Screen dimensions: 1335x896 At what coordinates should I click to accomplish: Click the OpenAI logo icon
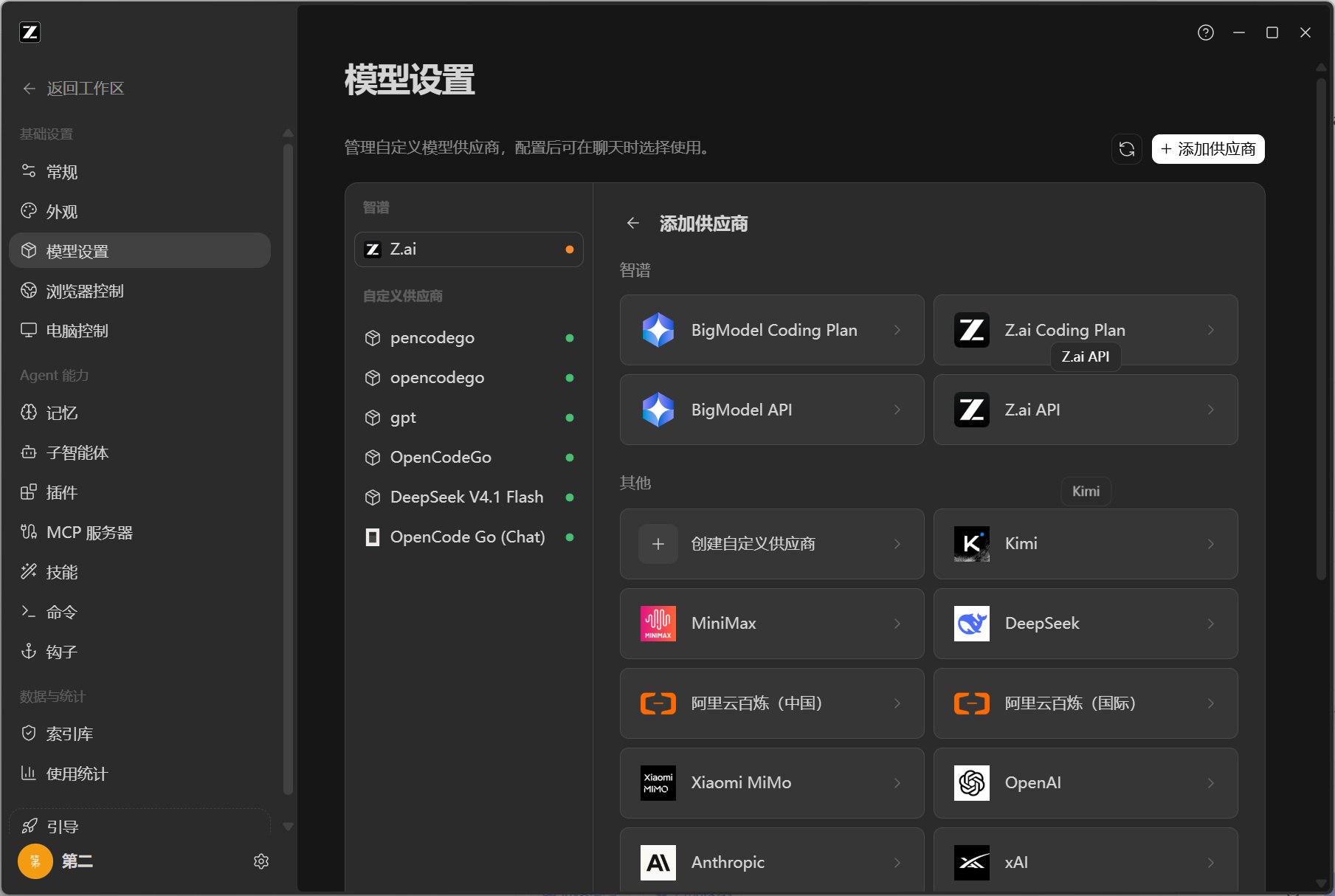pos(972,783)
